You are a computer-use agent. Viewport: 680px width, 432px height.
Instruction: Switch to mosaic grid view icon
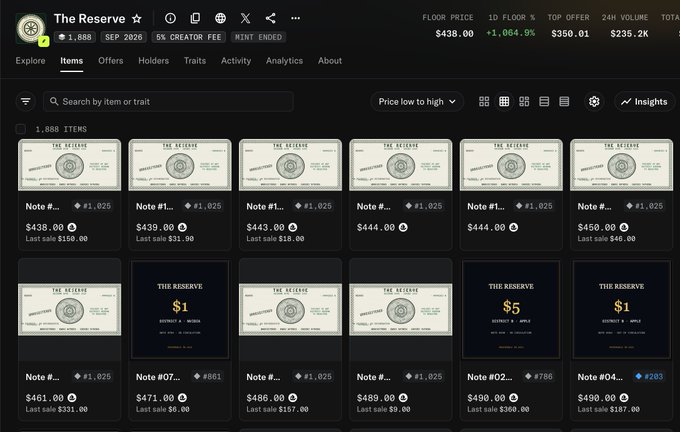click(x=524, y=101)
